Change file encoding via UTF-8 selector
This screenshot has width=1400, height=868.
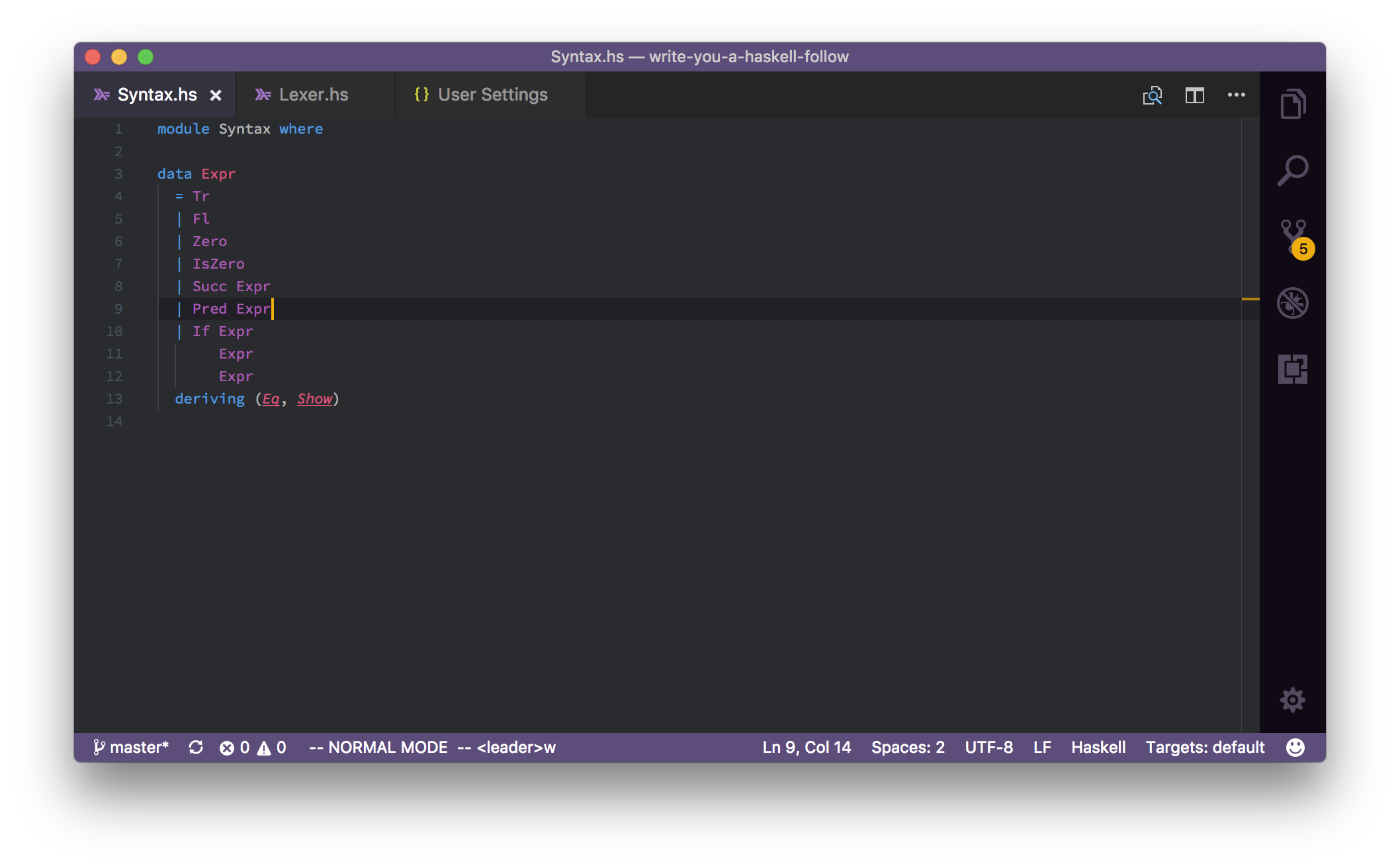click(x=988, y=747)
